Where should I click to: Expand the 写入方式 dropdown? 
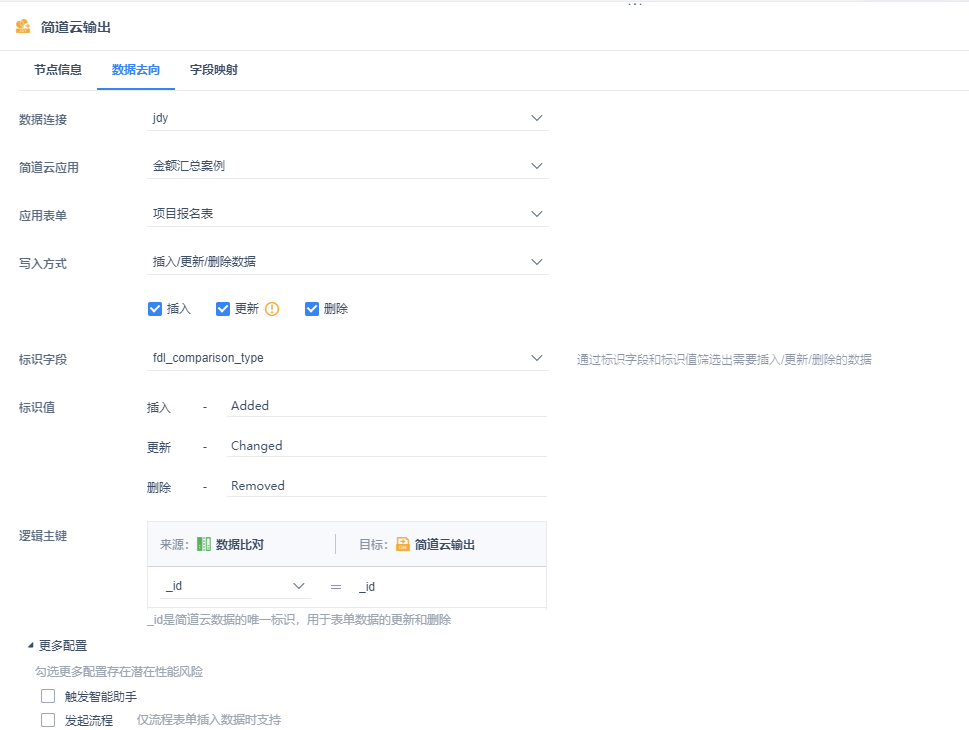point(347,262)
